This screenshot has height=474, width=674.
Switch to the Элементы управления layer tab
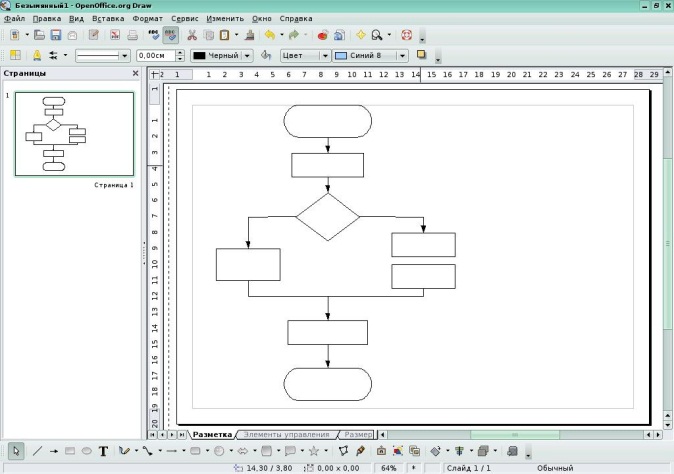286,434
